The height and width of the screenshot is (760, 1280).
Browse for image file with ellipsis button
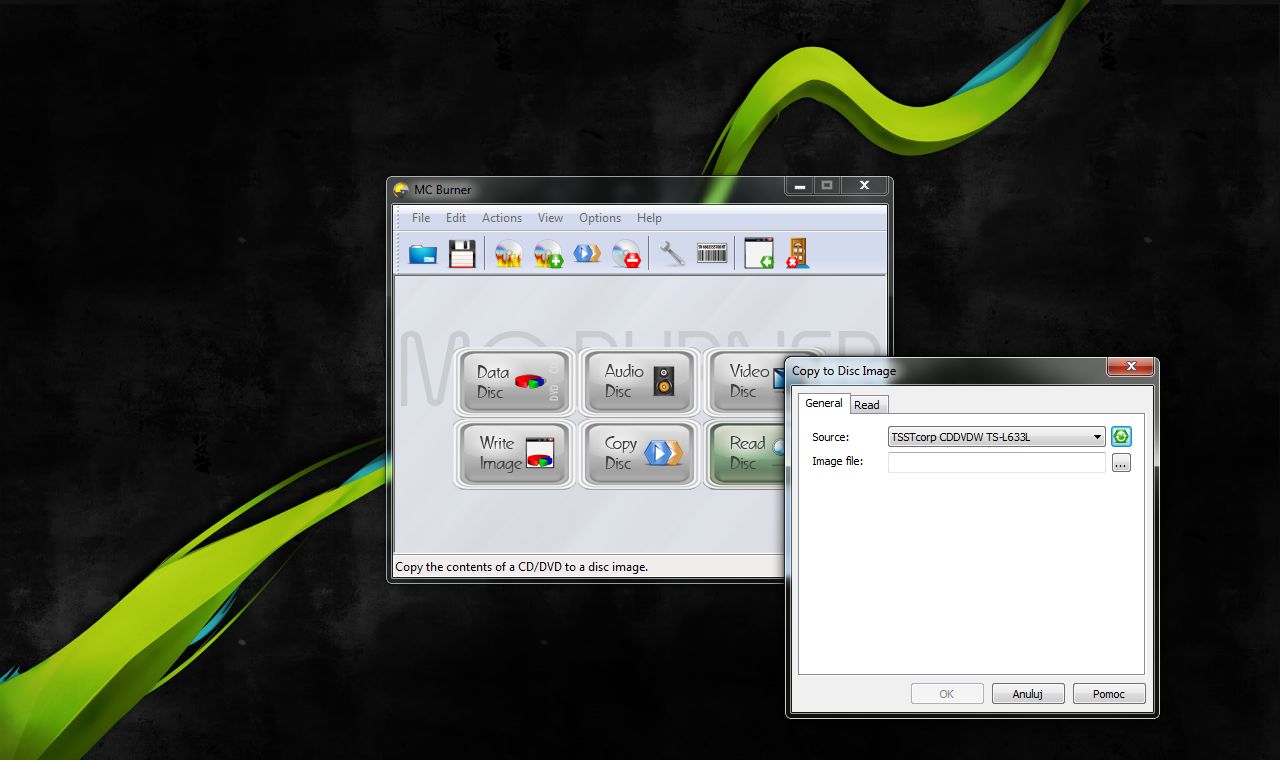[1121, 463]
